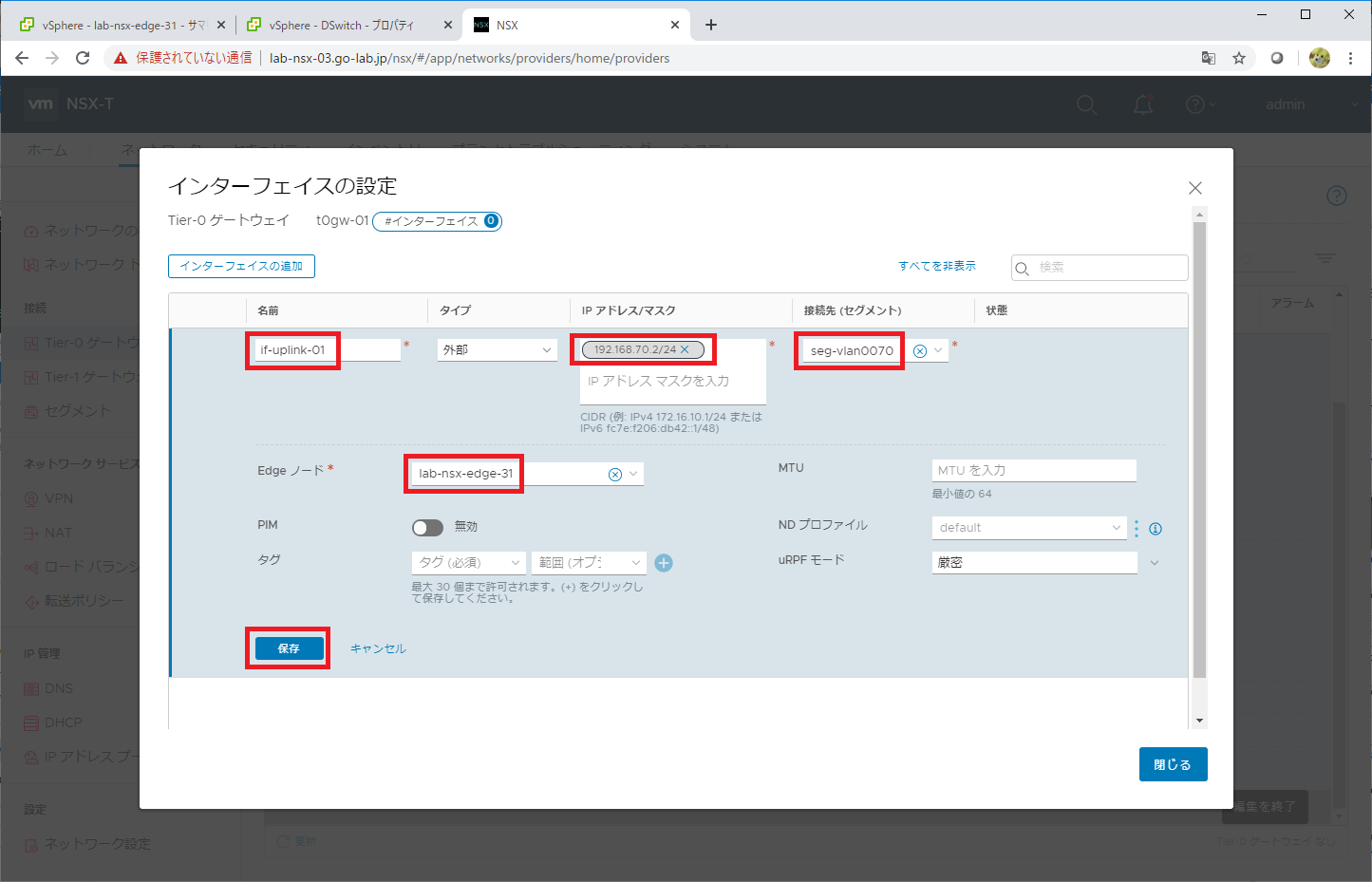Click the notifications bell icon

(1143, 104)
